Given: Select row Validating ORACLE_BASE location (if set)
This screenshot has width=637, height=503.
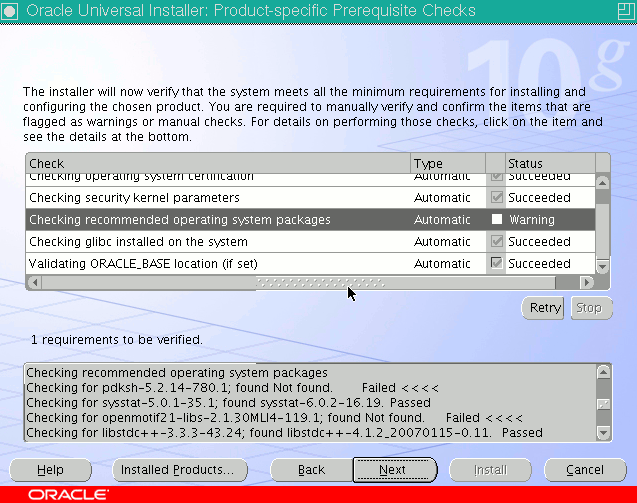Looking at the screenshot, I should coord(310,263).
